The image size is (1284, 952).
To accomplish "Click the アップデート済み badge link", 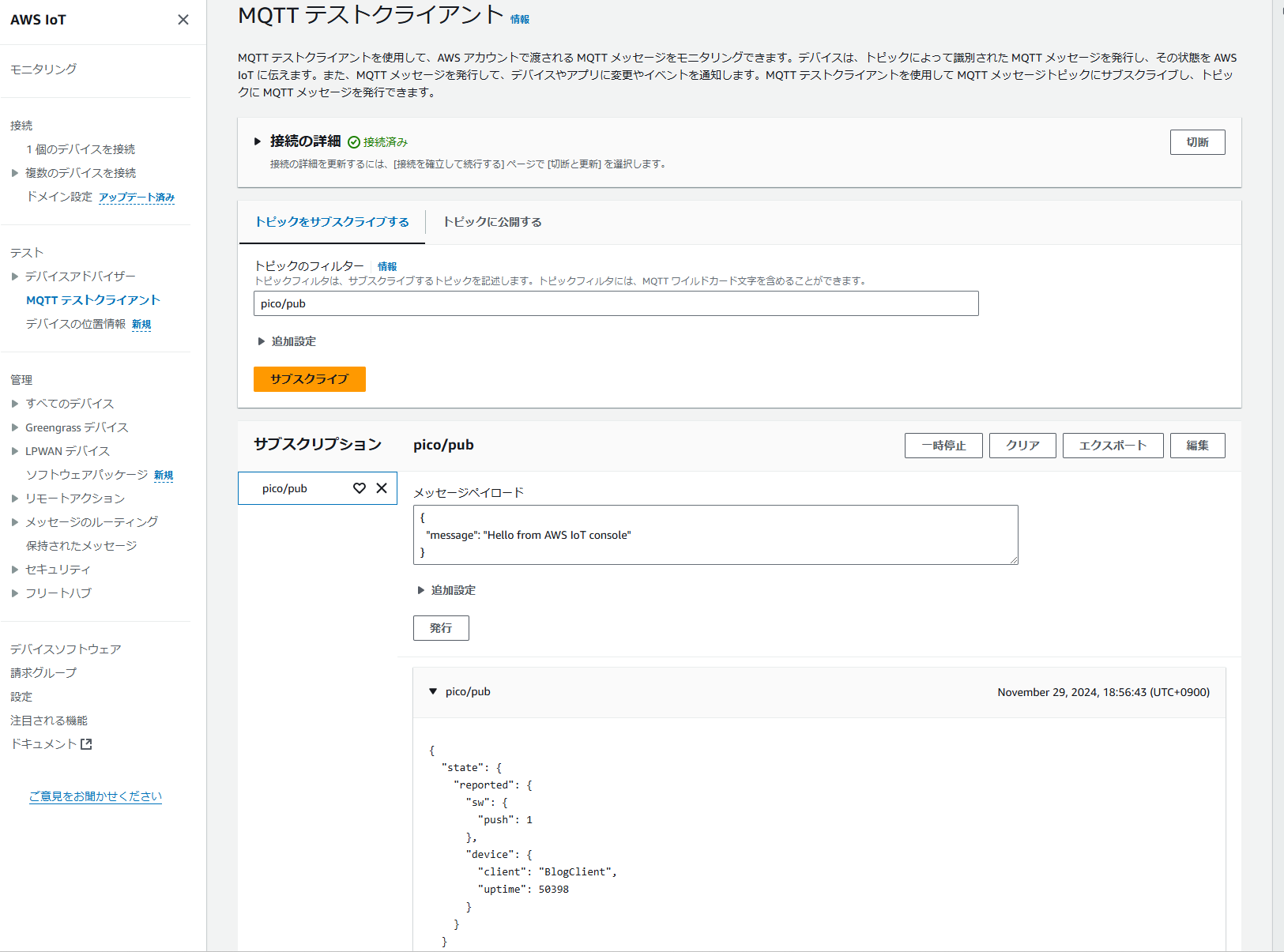I will pos(137,198).
